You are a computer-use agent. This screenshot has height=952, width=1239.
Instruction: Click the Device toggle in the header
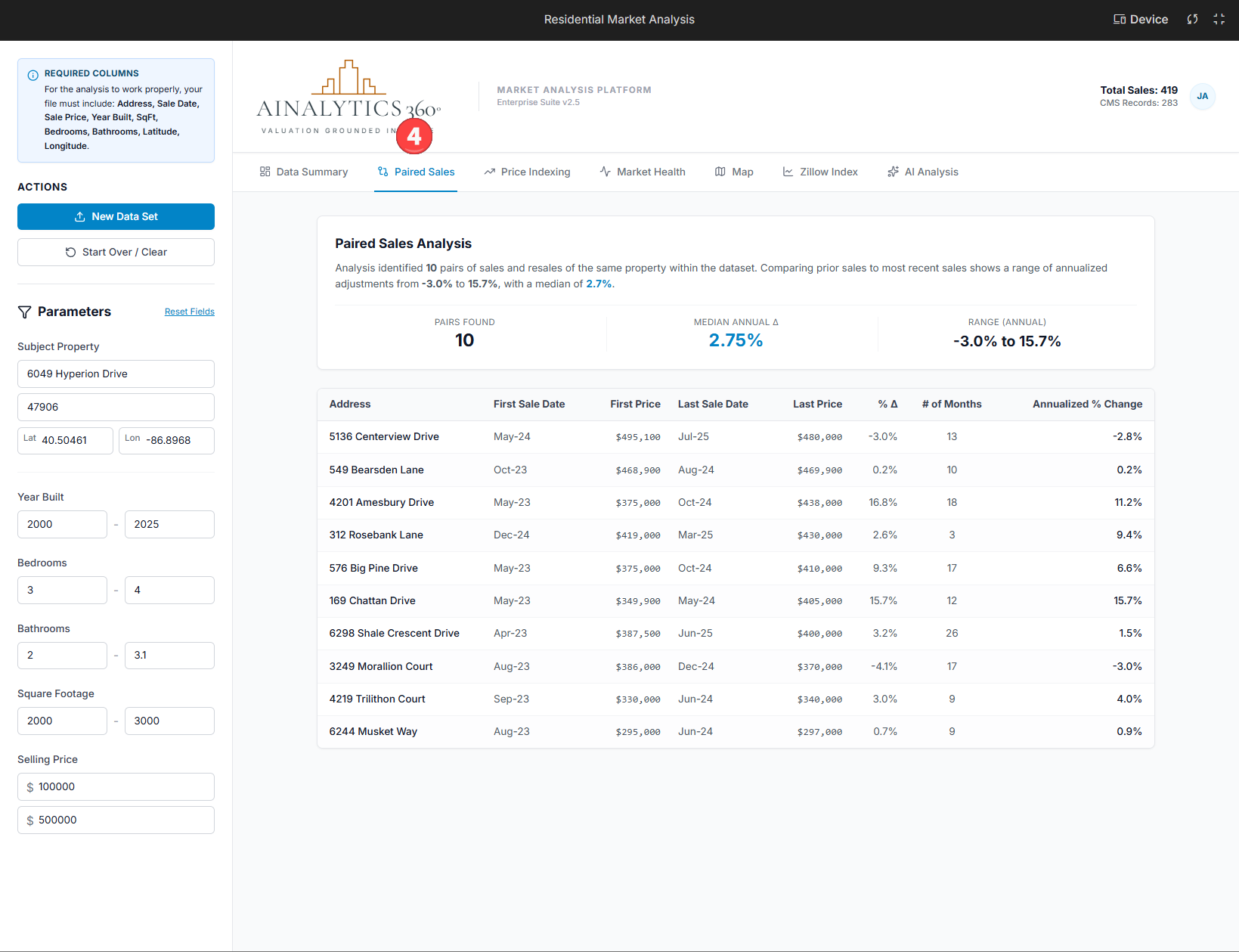[1140, 19]
